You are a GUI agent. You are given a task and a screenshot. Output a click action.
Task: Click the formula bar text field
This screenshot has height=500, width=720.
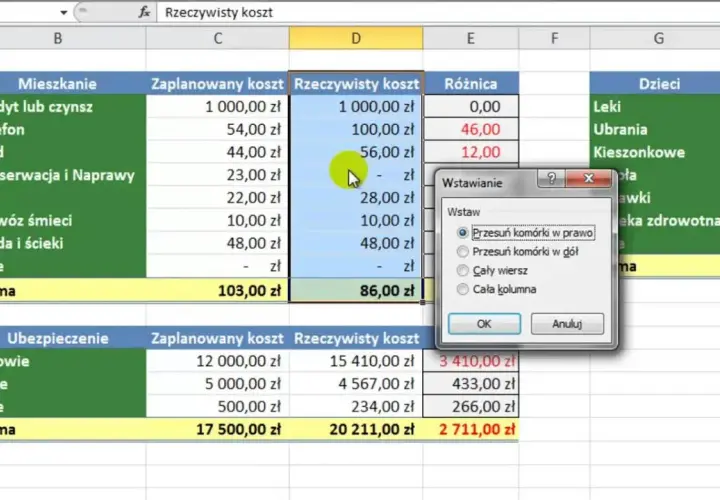[x=439, y=12]
